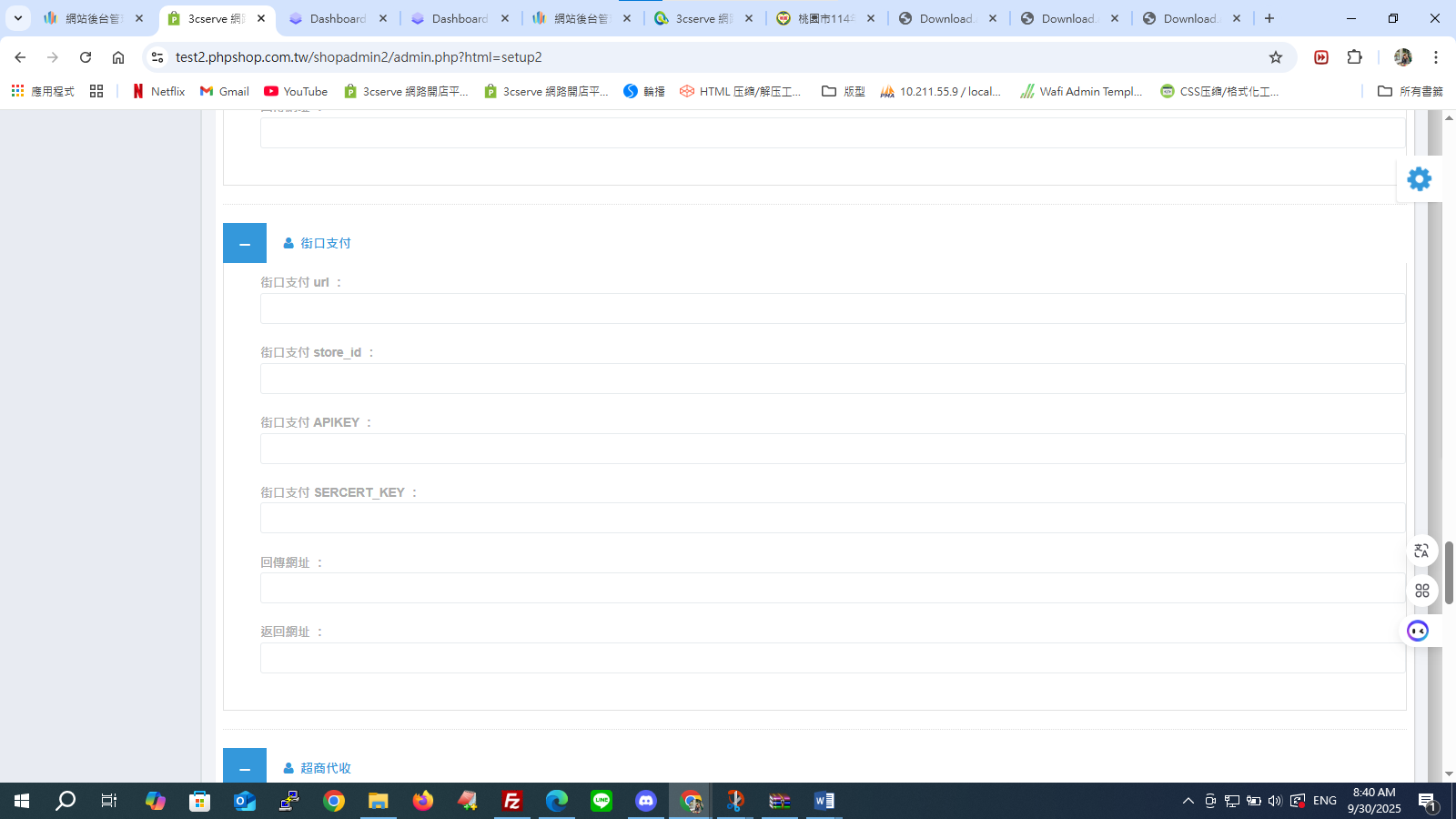This screenshot has width=1456, height=819.
Task: Click the 街口支付 APIKEY input field
Action: [833, 449]
